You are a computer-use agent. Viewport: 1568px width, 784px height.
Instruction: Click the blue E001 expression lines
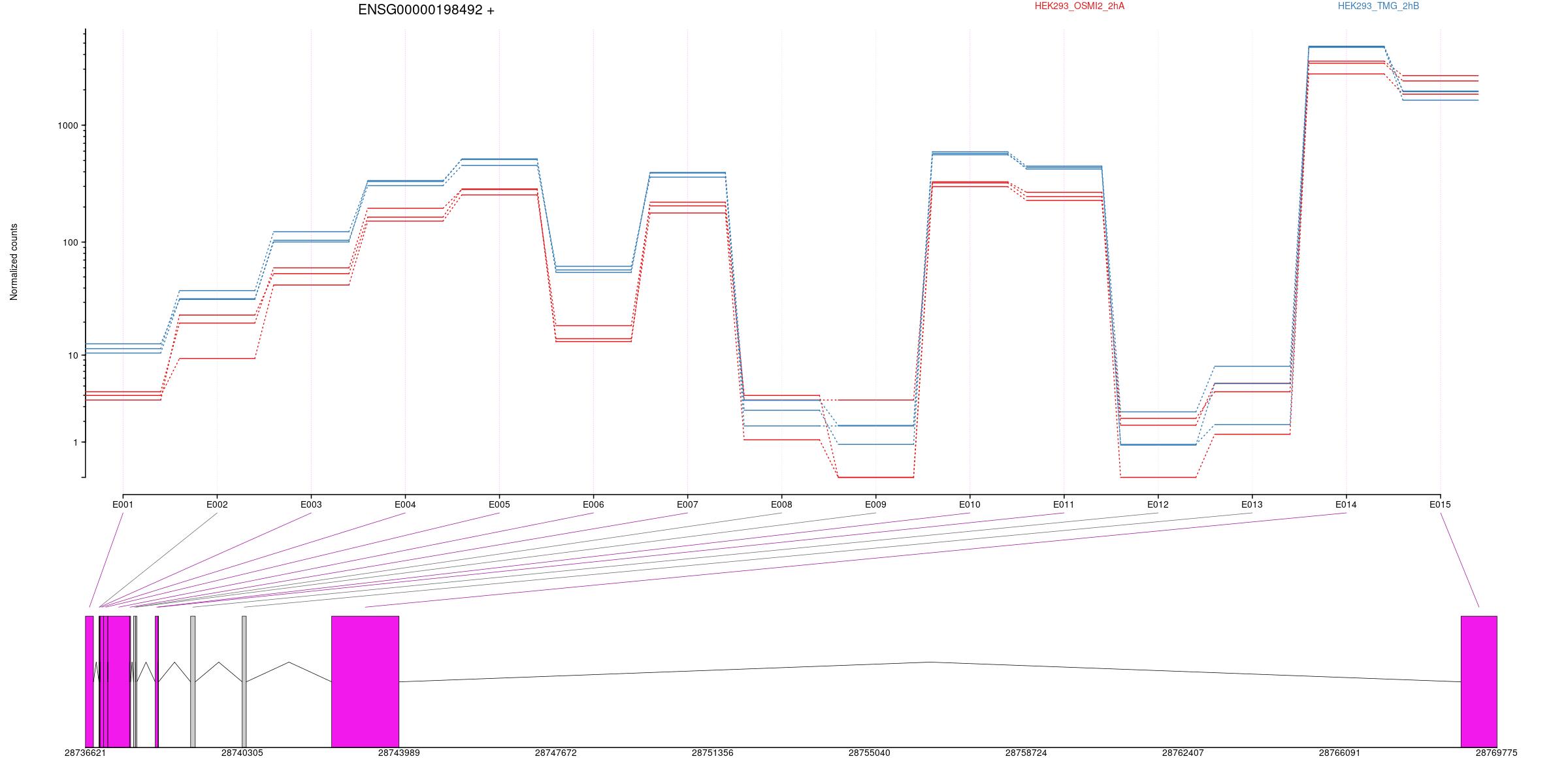(x=123, y=348)
